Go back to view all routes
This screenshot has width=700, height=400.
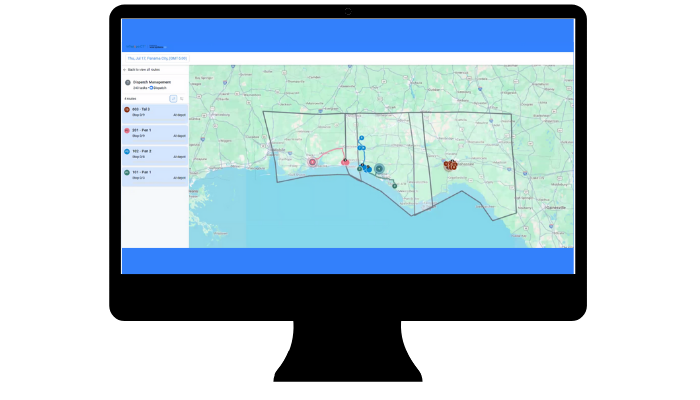click(142, 70)
